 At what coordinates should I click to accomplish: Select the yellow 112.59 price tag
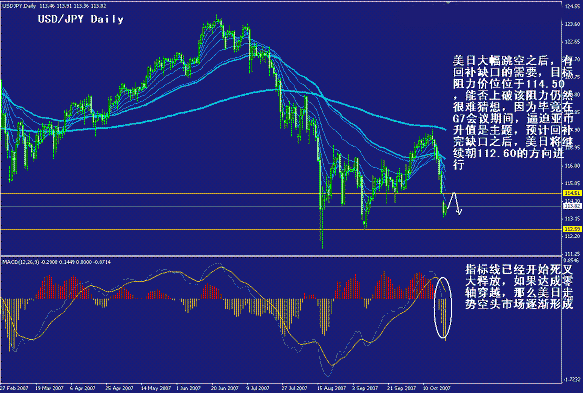tap(572, 229)
